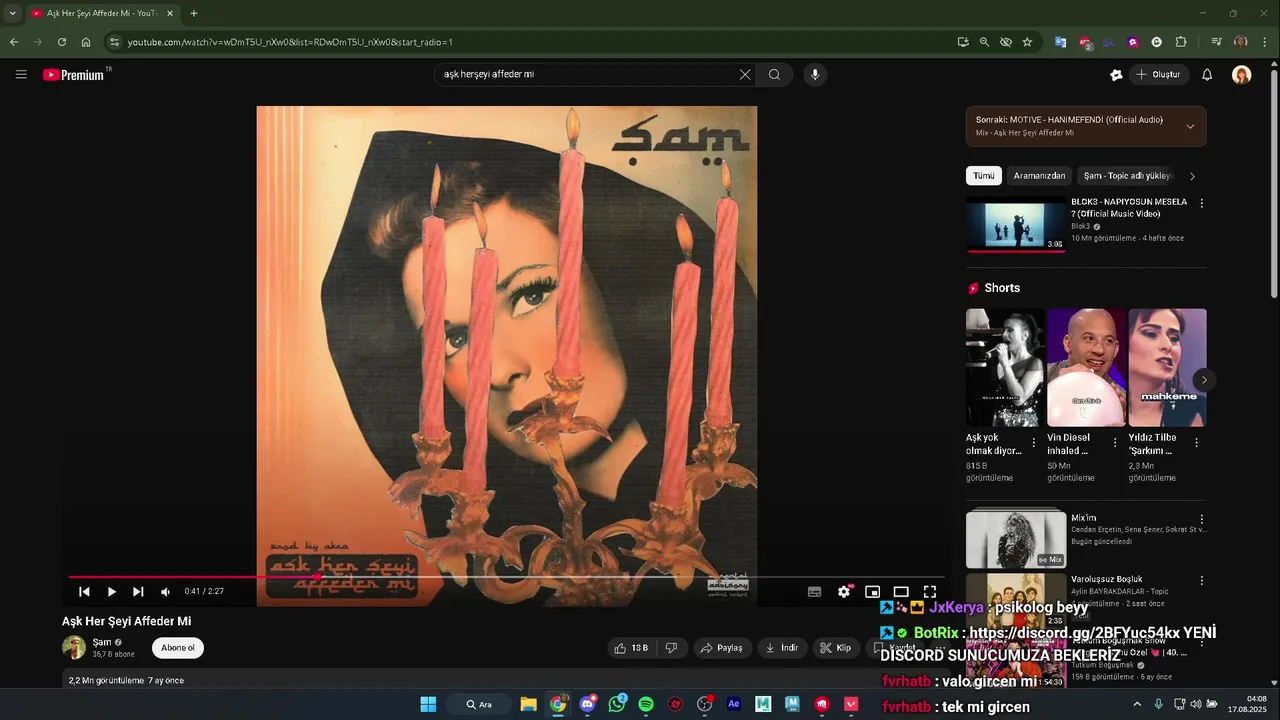The height and width of the screenshot is (720, 1280).
Task: Reload the page in Chrome
Action: coord(61,42)
